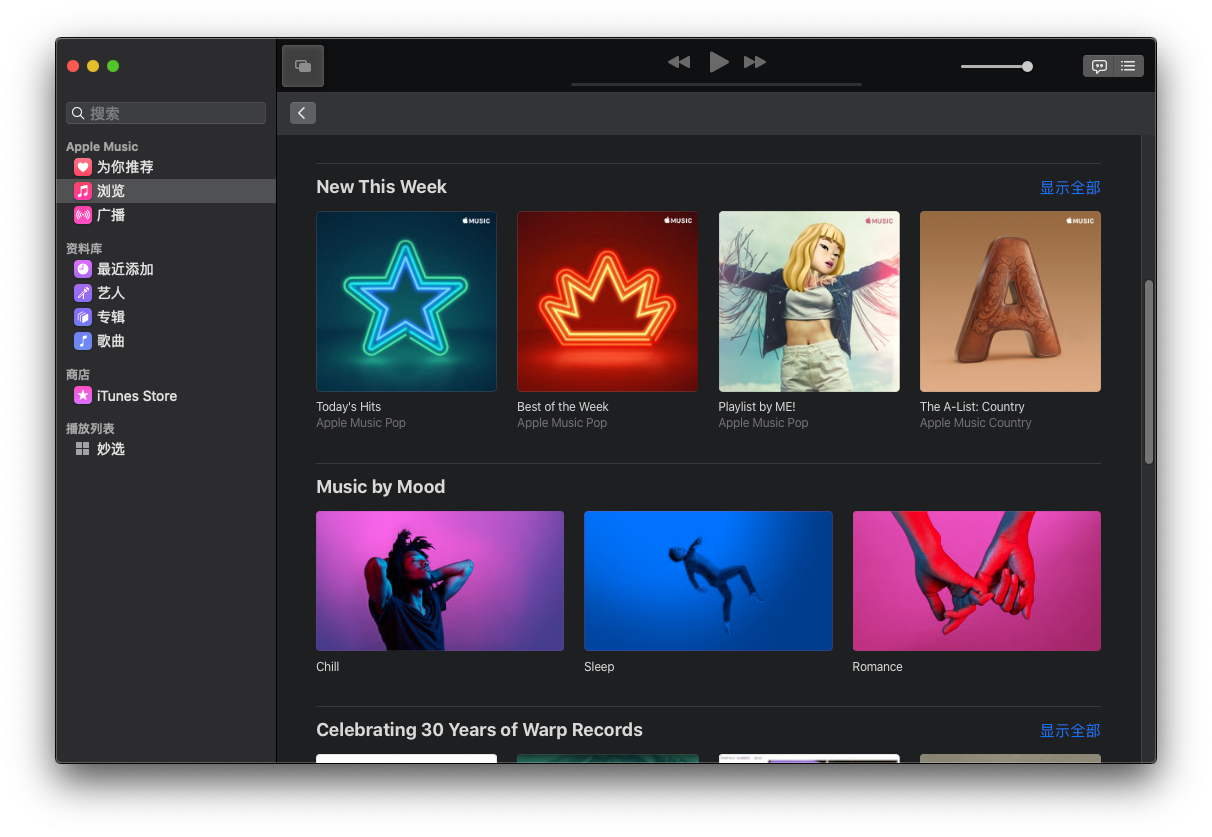
Task: Open the mini player artwork button
Action: click(303, 66)
